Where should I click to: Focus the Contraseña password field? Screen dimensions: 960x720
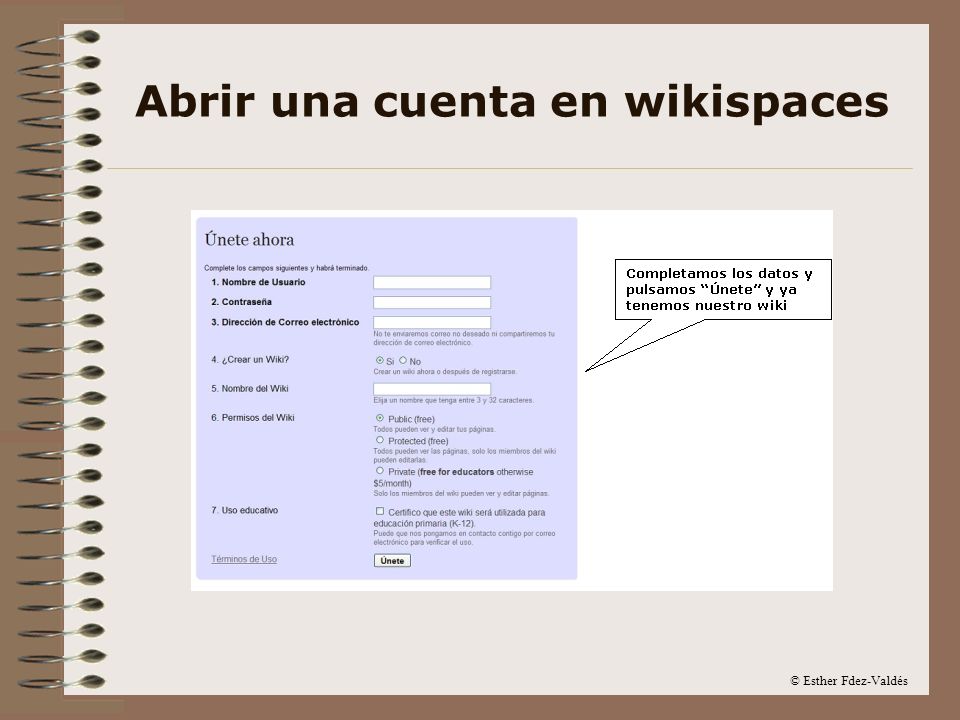[432, 302]
